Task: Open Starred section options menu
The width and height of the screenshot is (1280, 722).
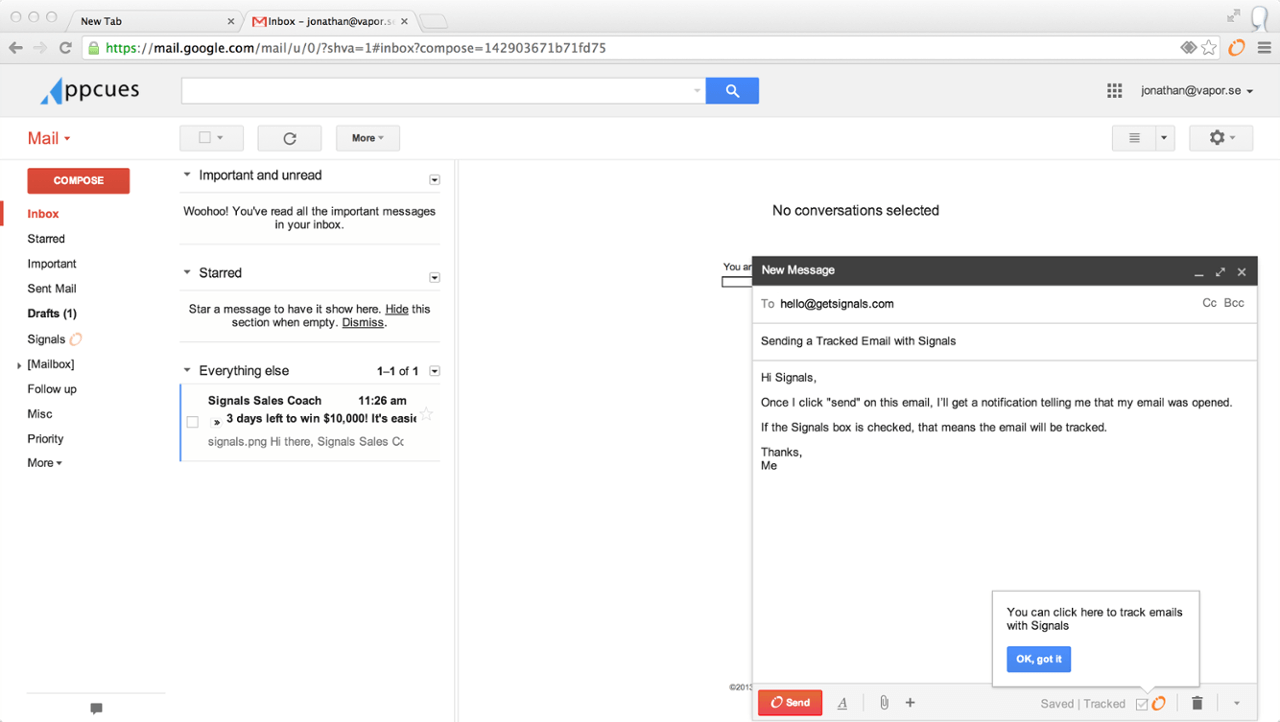Action: point(434,277)
